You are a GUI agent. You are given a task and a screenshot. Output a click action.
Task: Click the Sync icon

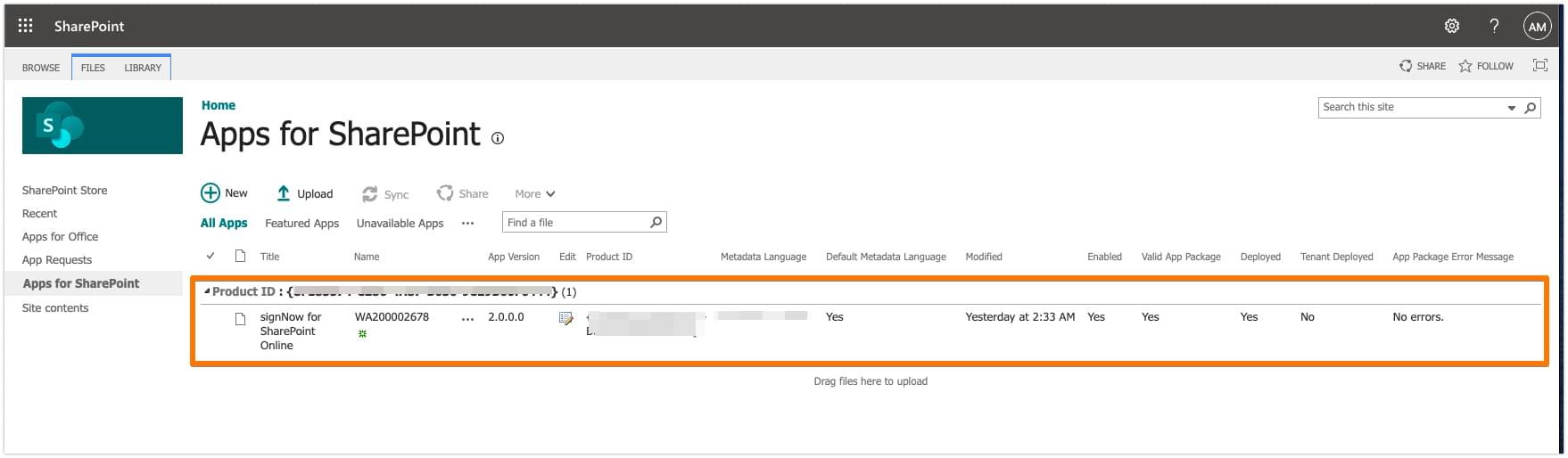(x=369, y=194)
